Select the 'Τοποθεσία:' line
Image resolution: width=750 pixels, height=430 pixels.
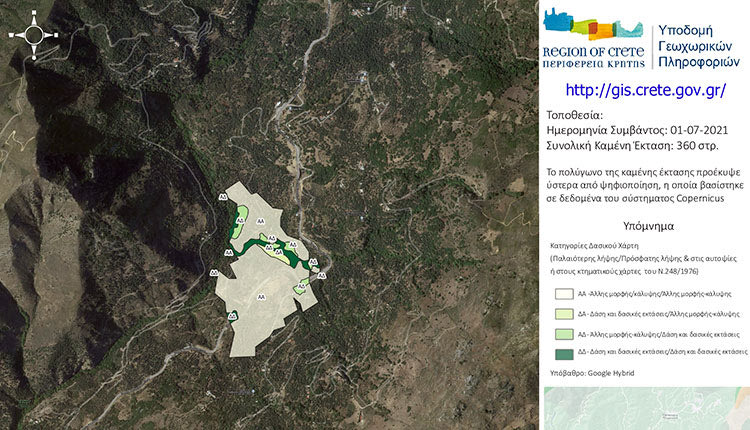pos(574,115)
